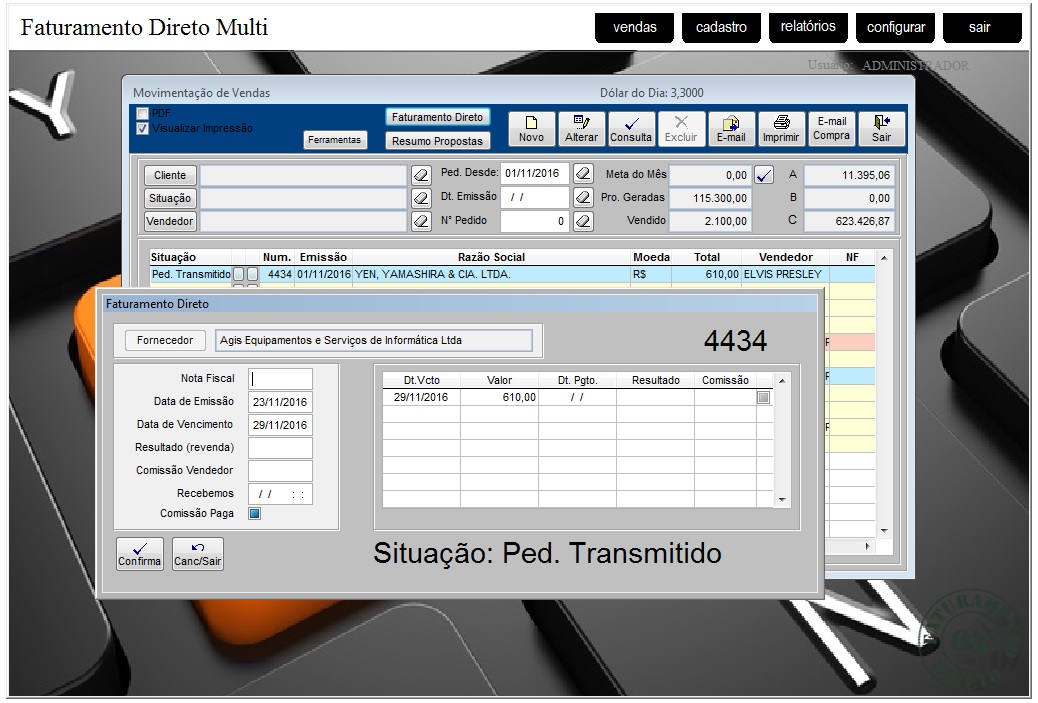Click the Canc/Sair button
1038x703 pixels.
pos(198,554)
